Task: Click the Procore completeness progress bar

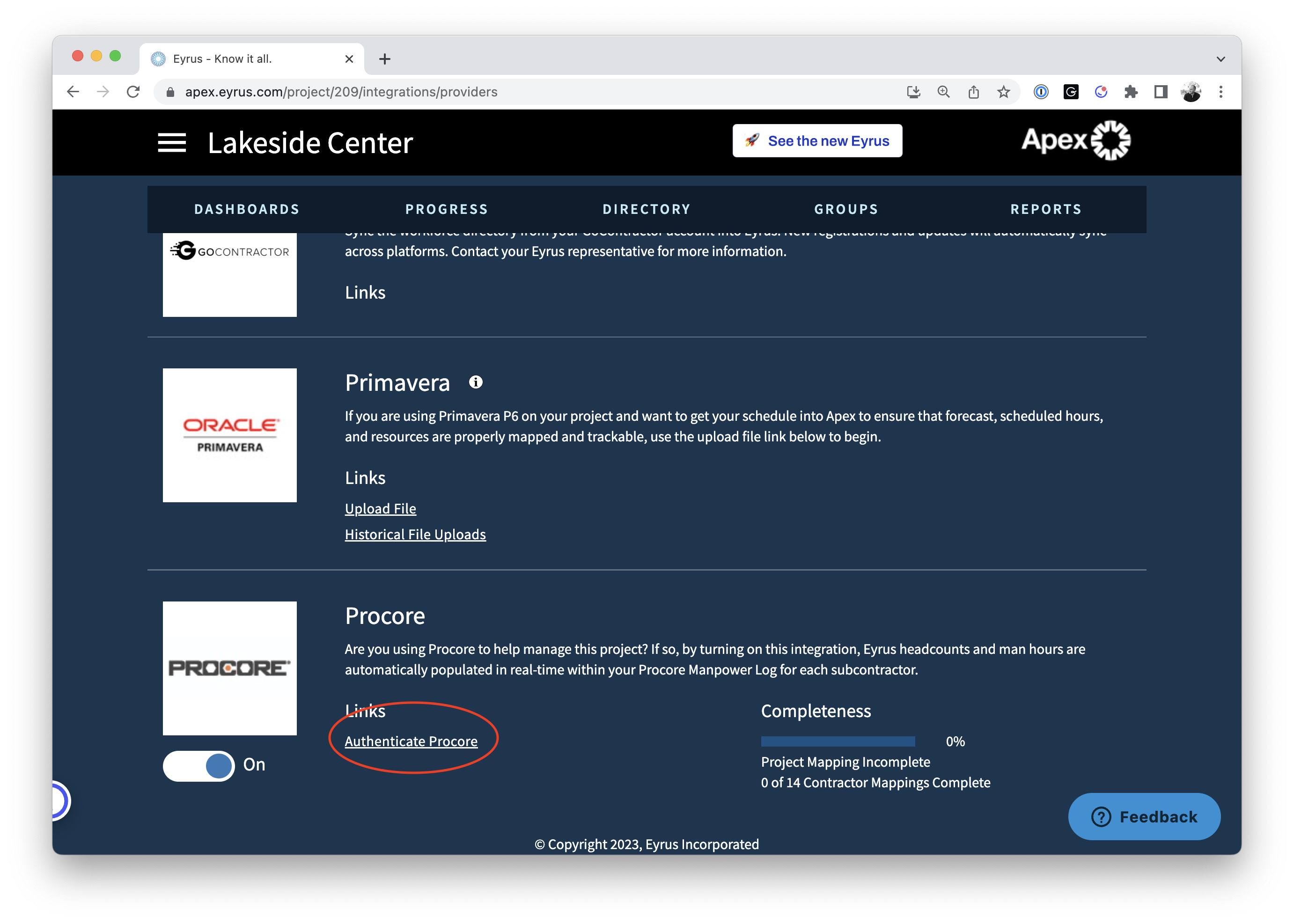Action: pos(838,741)
